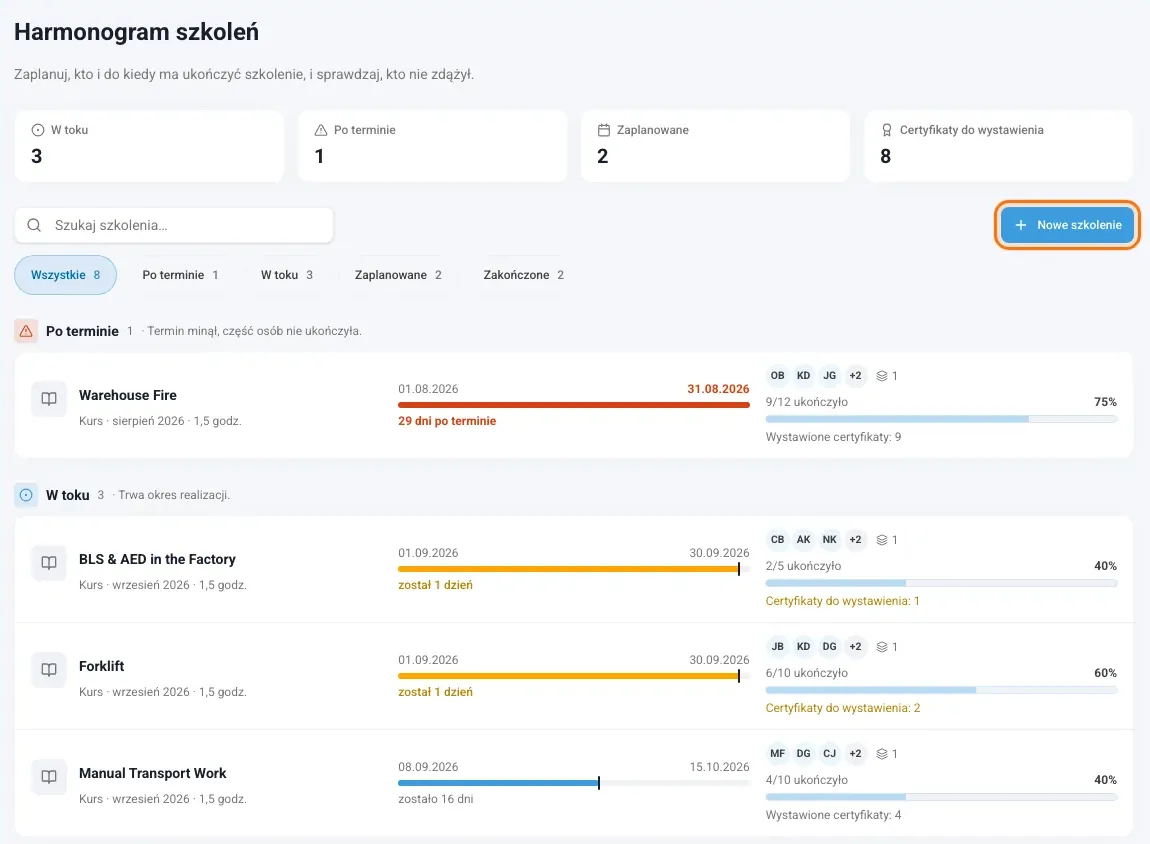1150x844 pixels.
Task: Select the Wszystkie filter tab
Action: [x=65, y=275]
